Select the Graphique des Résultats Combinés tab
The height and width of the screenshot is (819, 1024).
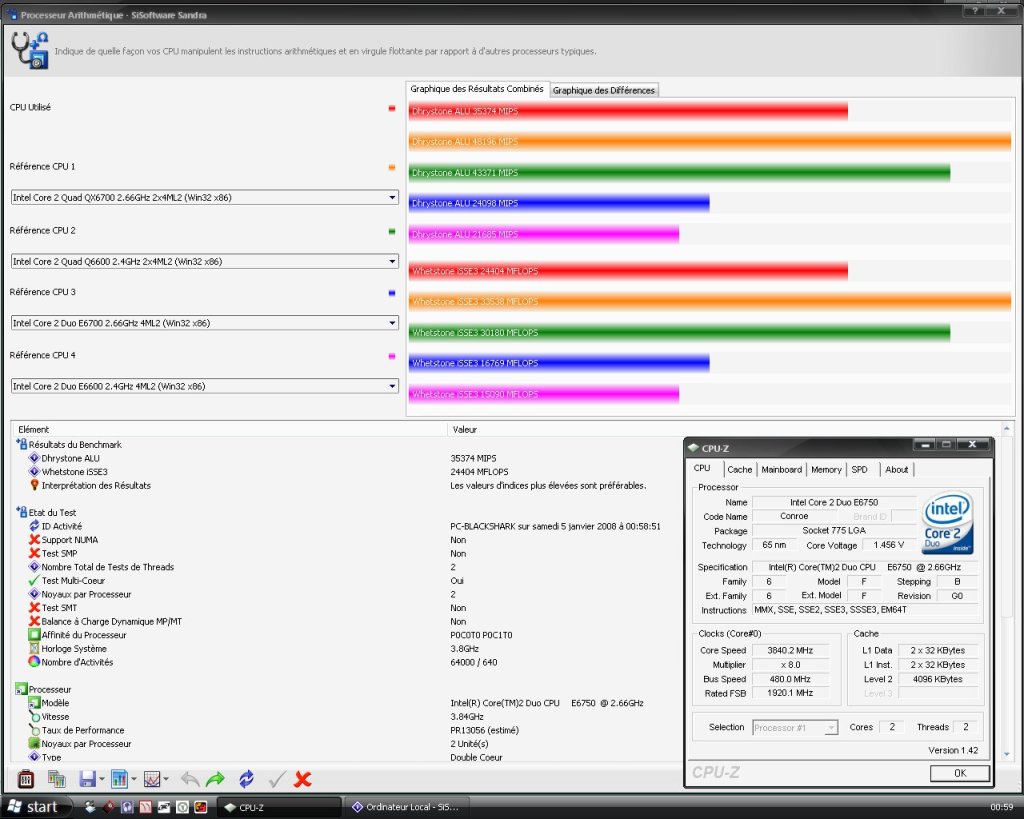pyautogui.click(x=477, y=89)
